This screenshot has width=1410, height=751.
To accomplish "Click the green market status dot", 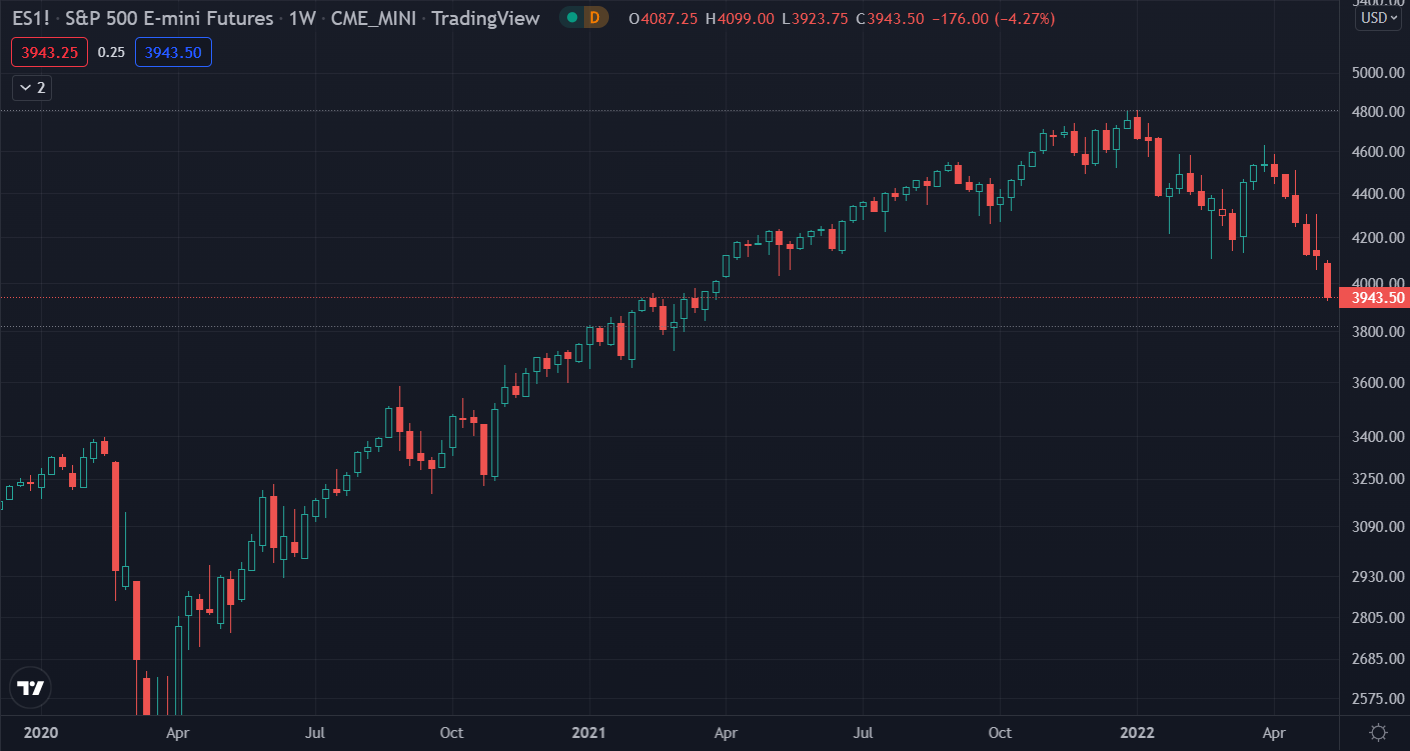I will point(571,18).
